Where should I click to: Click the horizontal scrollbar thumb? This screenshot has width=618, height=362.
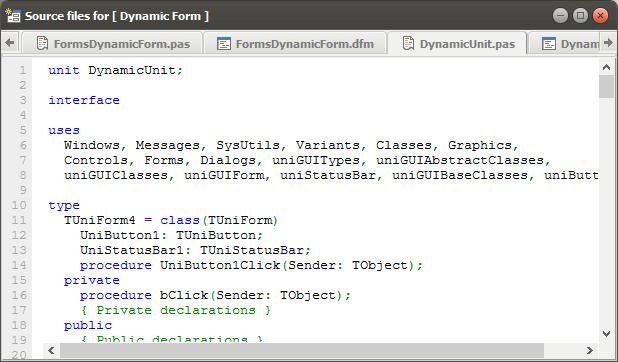point(302,350)
